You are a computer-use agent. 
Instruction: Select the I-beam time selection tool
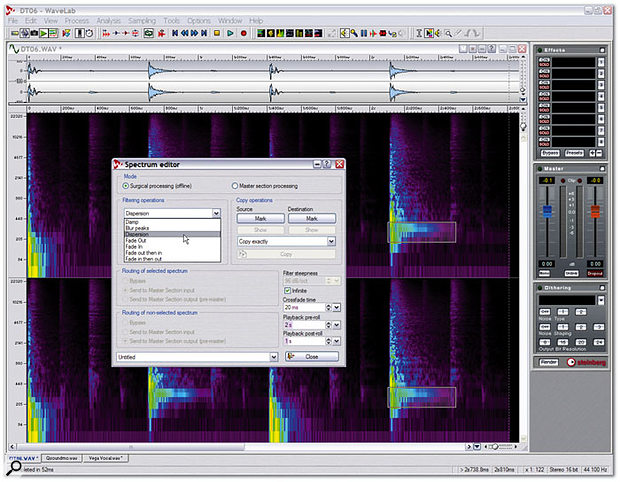419,33
